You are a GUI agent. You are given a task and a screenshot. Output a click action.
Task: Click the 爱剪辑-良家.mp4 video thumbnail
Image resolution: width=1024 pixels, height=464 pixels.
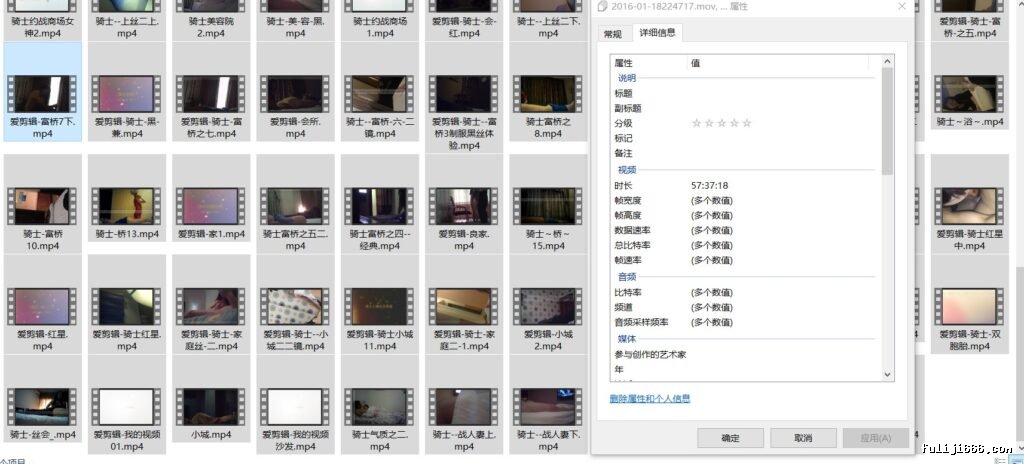[464, 206]
